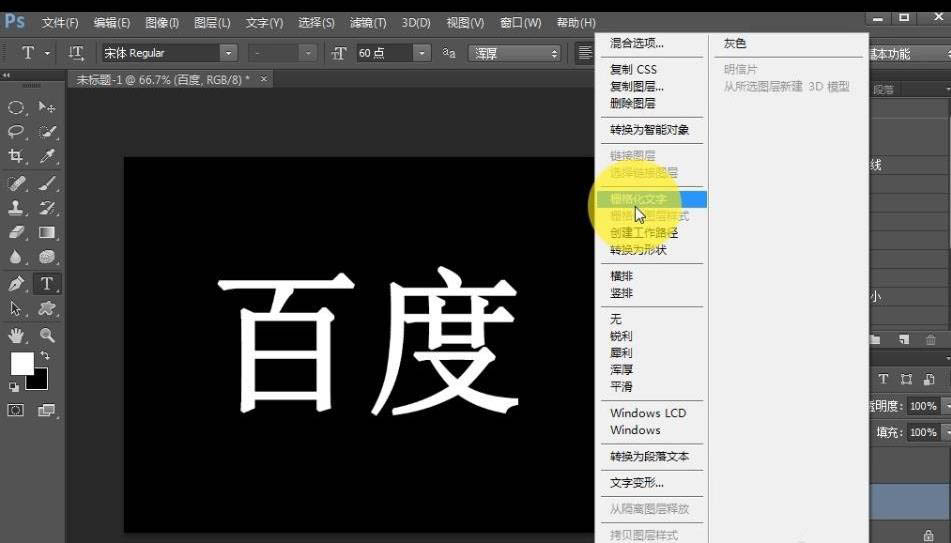Open the 图层(L) menu
This screenshot has height=543, width=951.
click(x=212, y=23)
